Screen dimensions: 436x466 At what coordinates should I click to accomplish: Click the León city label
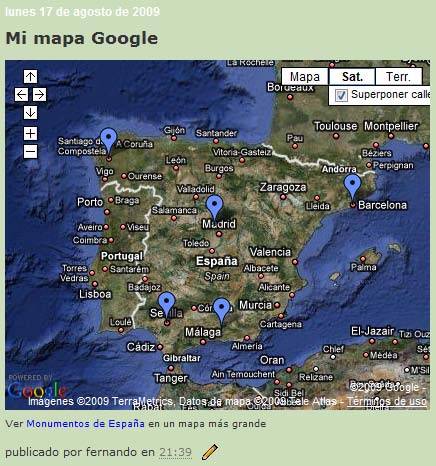click(x=176, y=160)
